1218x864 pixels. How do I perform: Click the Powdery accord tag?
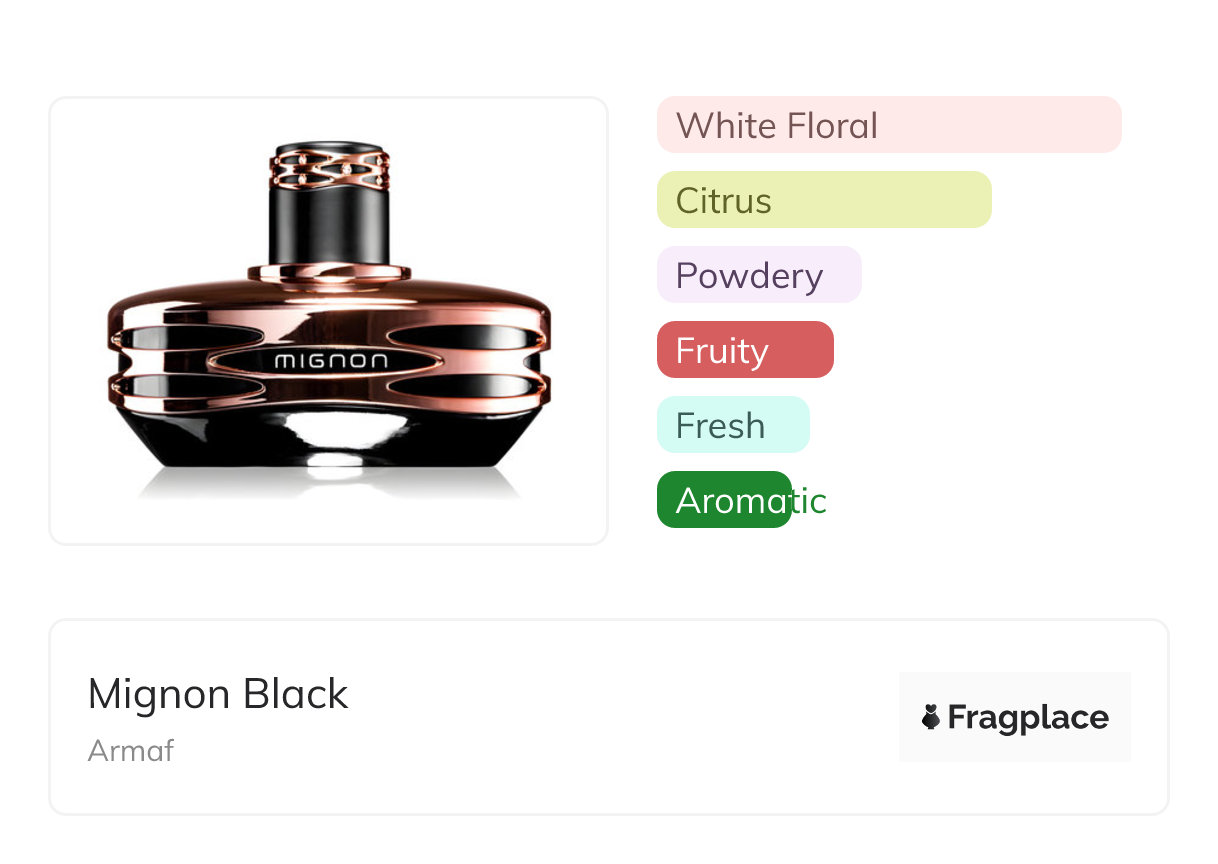click(758, 275)
